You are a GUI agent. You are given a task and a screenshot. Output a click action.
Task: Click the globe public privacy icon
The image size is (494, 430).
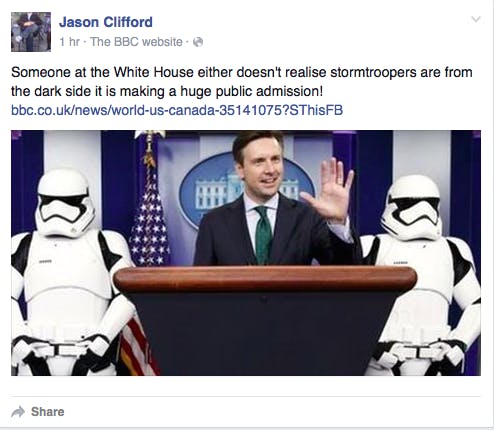198,42
